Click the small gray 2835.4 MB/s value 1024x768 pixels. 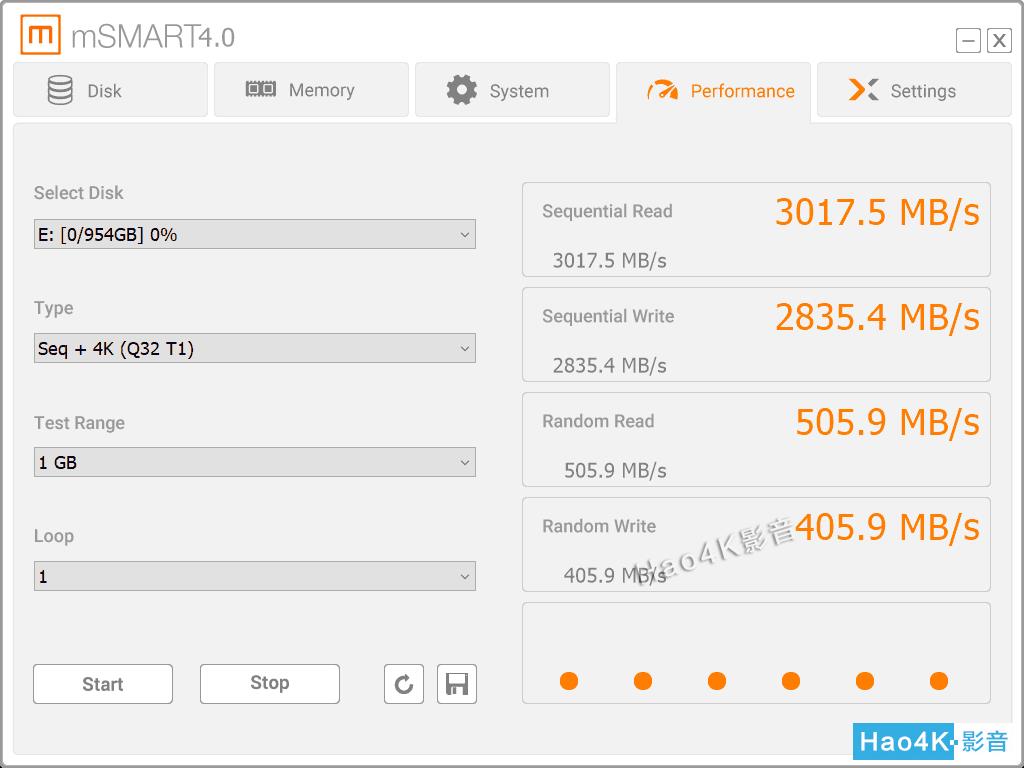click(x=609, y=366)
